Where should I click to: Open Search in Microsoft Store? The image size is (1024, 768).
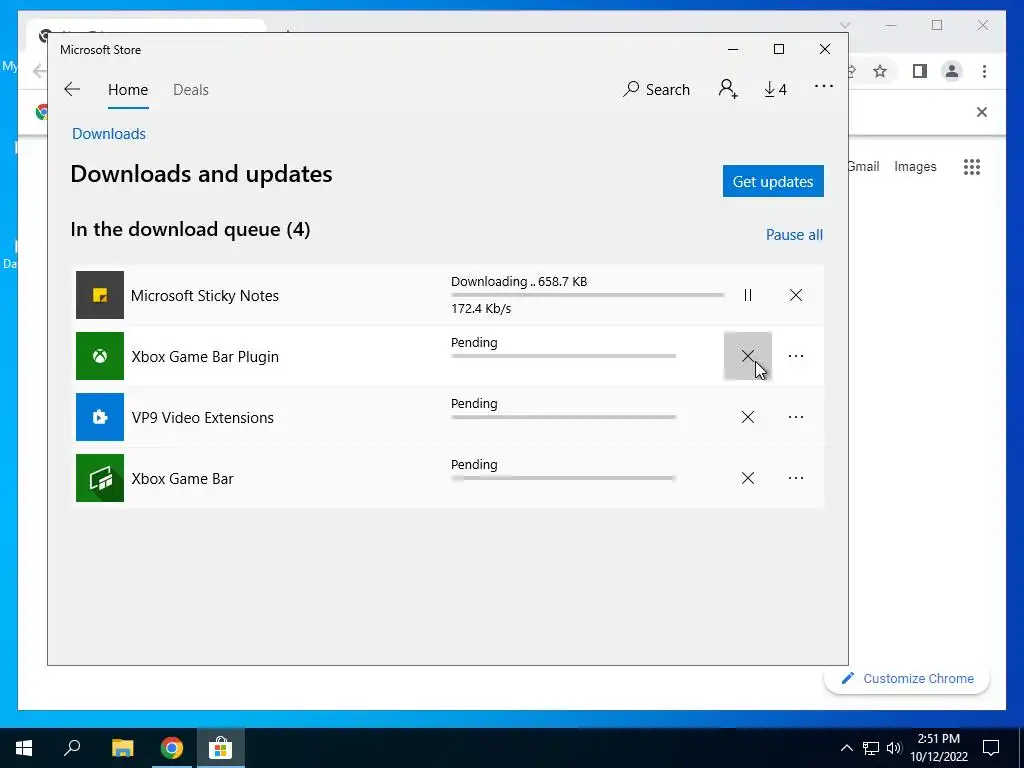(x=656, y=89)
